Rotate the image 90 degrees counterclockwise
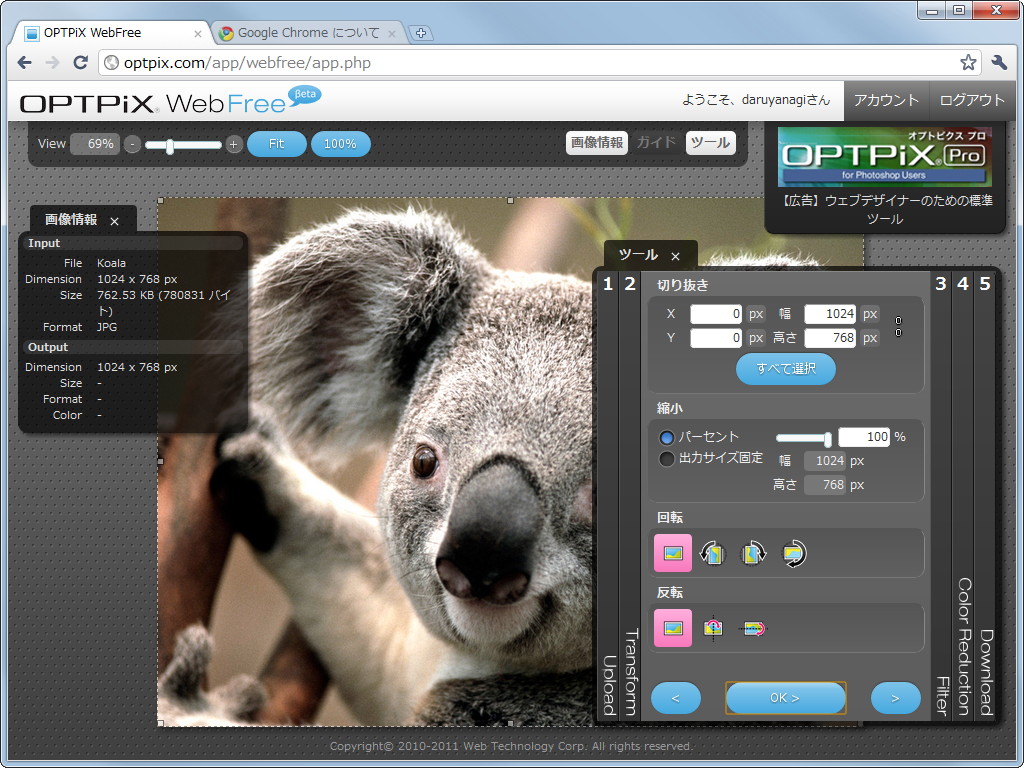The image size is (1024, 768). point(712,553)
